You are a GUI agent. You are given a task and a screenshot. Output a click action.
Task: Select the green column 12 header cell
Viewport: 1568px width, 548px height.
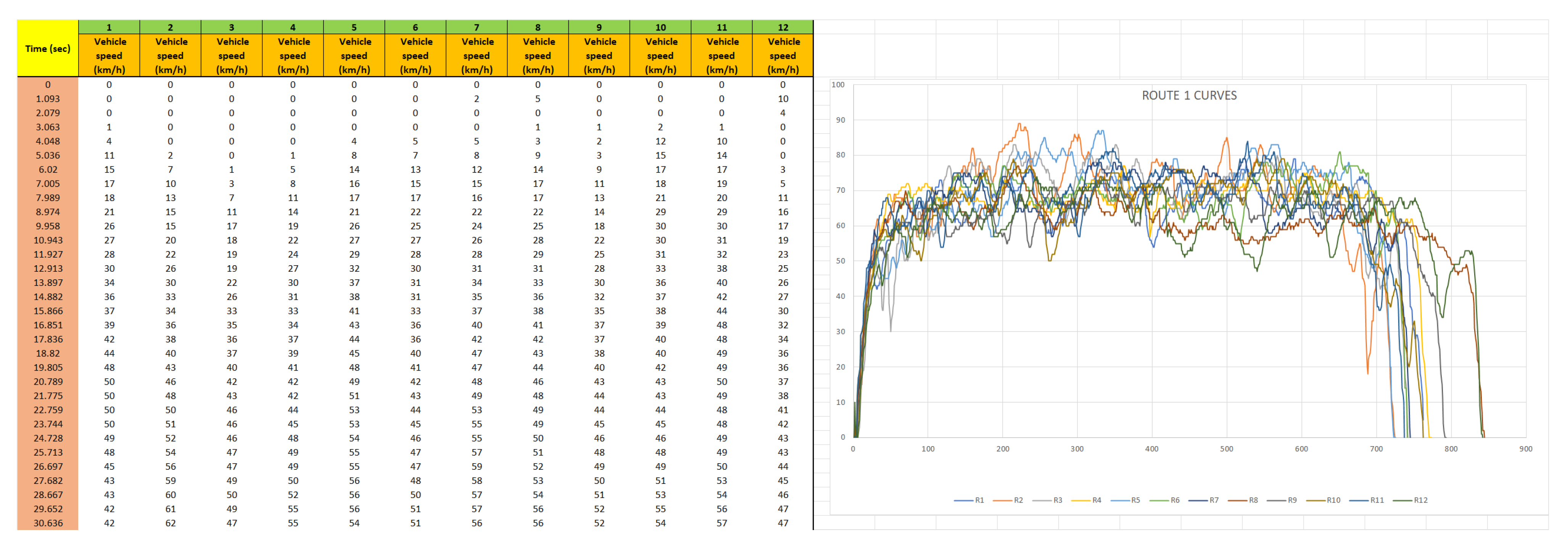pyautogui.click(x=783, y=27)
